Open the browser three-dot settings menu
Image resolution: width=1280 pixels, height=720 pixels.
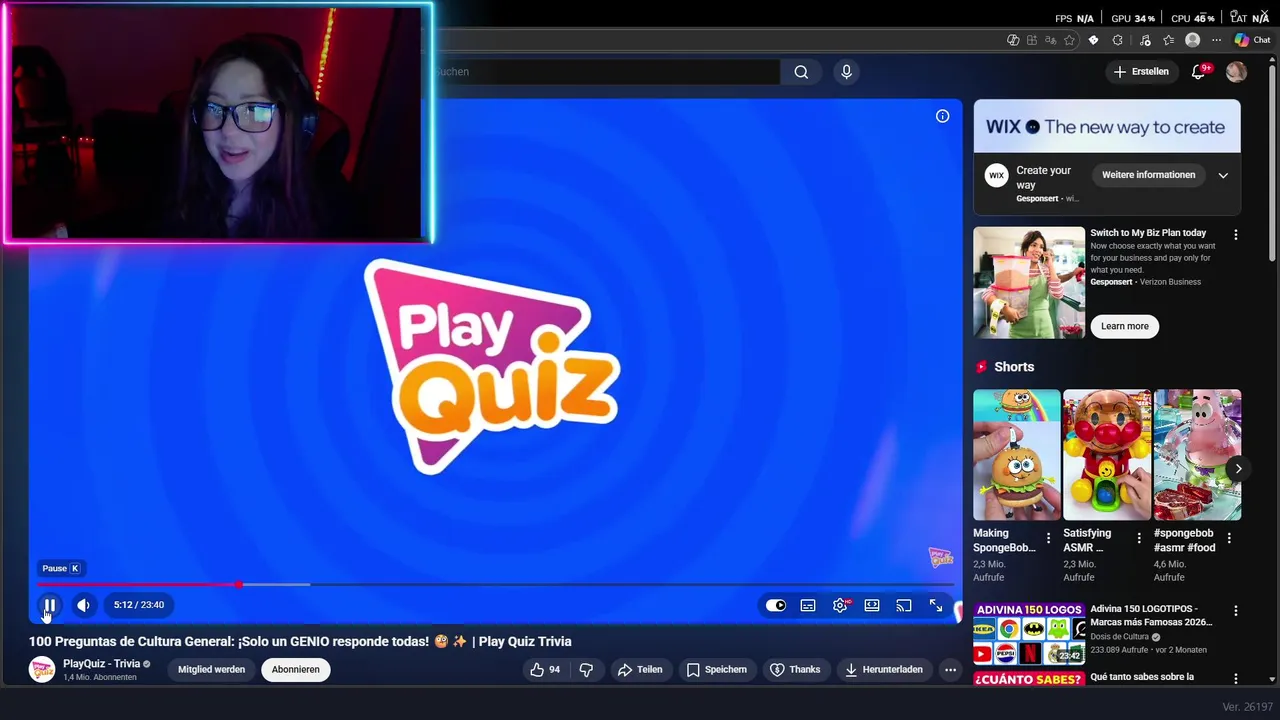tap(1216, 40)
